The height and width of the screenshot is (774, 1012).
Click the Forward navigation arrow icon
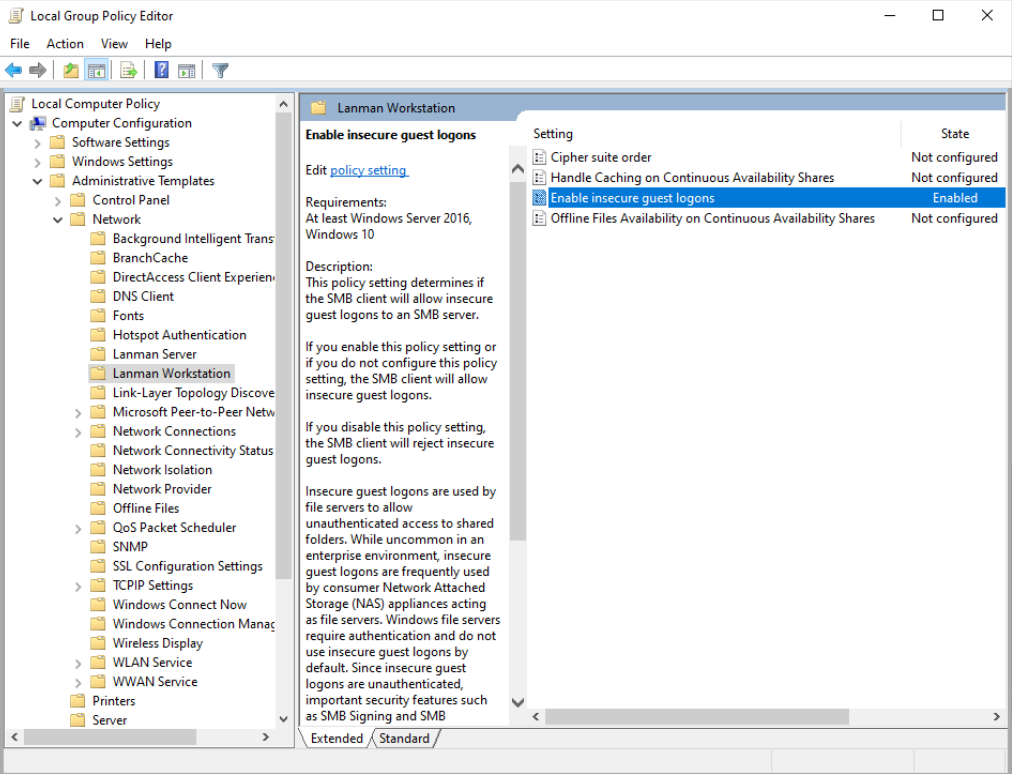tap(37, 69)
